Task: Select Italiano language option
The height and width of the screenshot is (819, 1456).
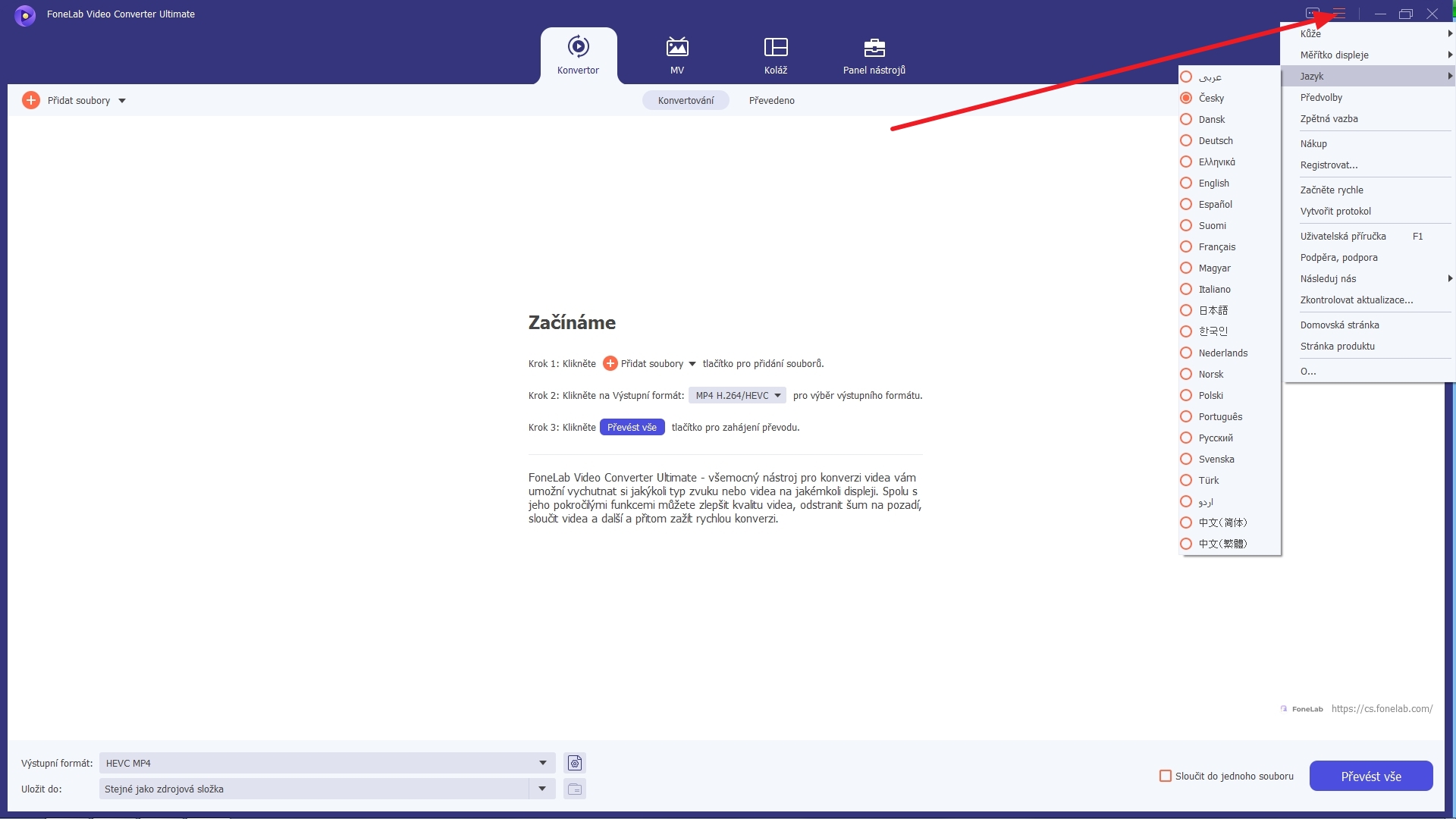Action: coord(1229,289)
